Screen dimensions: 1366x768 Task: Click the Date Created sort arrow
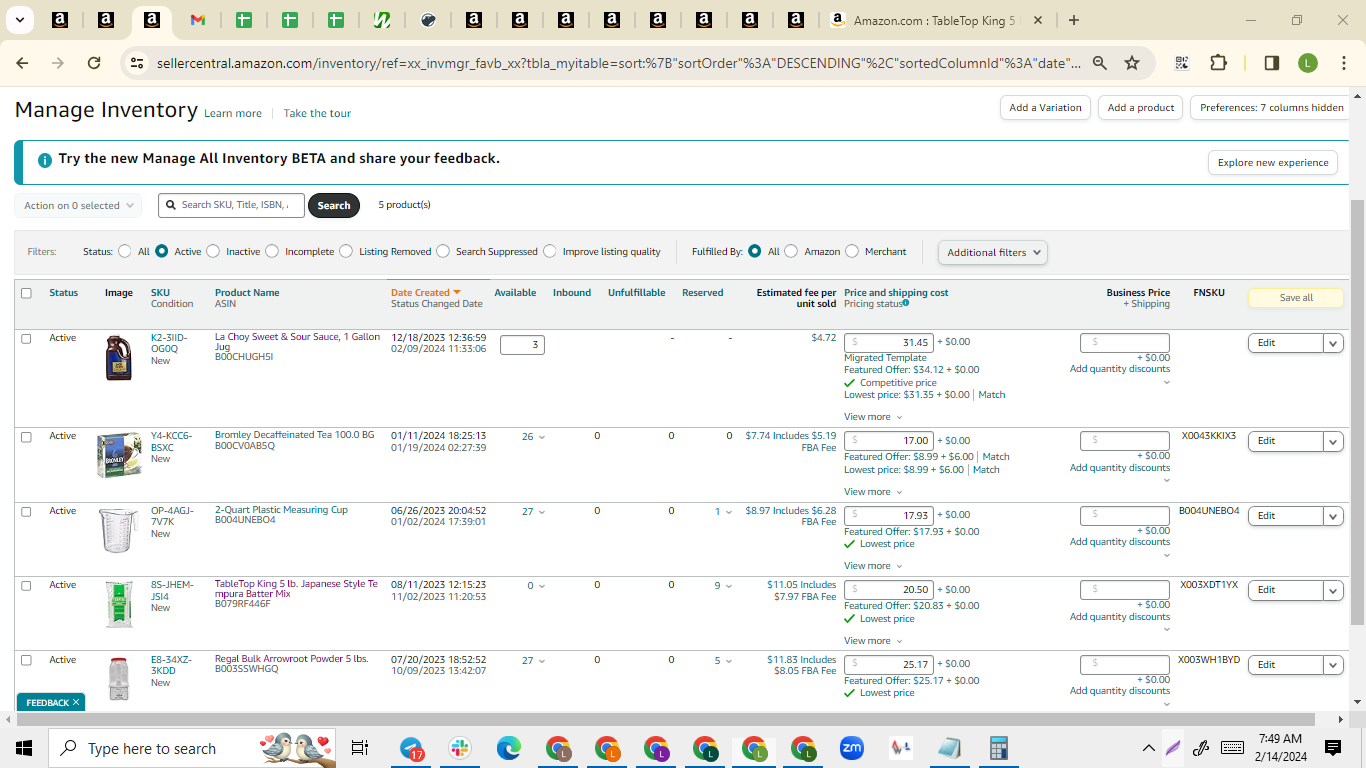457,293
